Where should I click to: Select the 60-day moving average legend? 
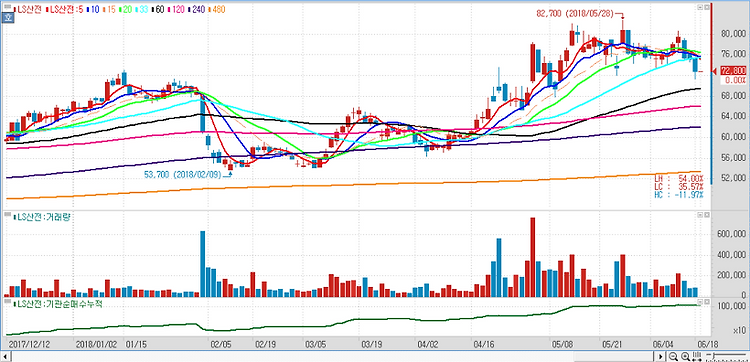click(x=158, y=9)
